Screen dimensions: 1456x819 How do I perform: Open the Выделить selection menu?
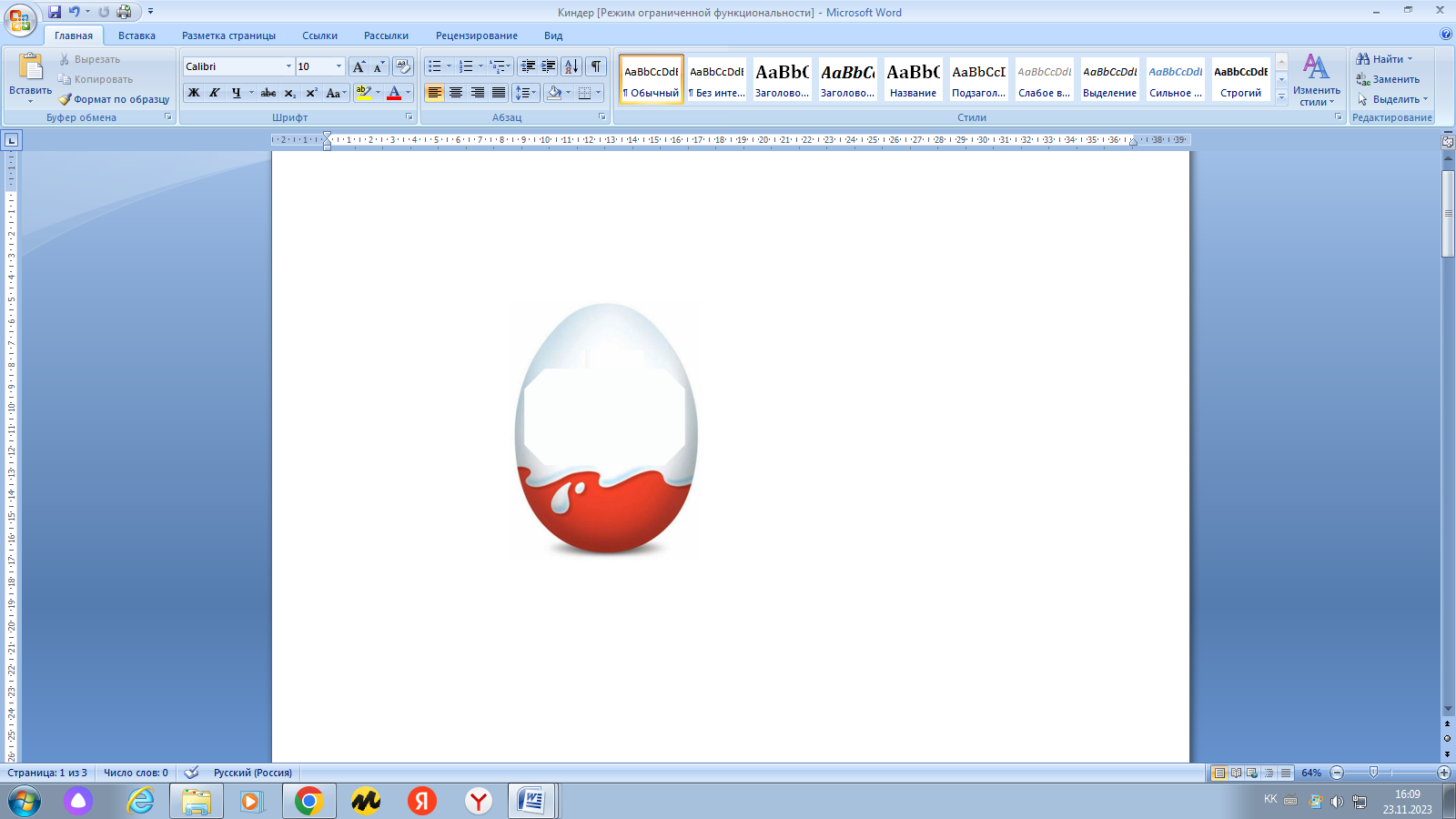point(1392,99)
